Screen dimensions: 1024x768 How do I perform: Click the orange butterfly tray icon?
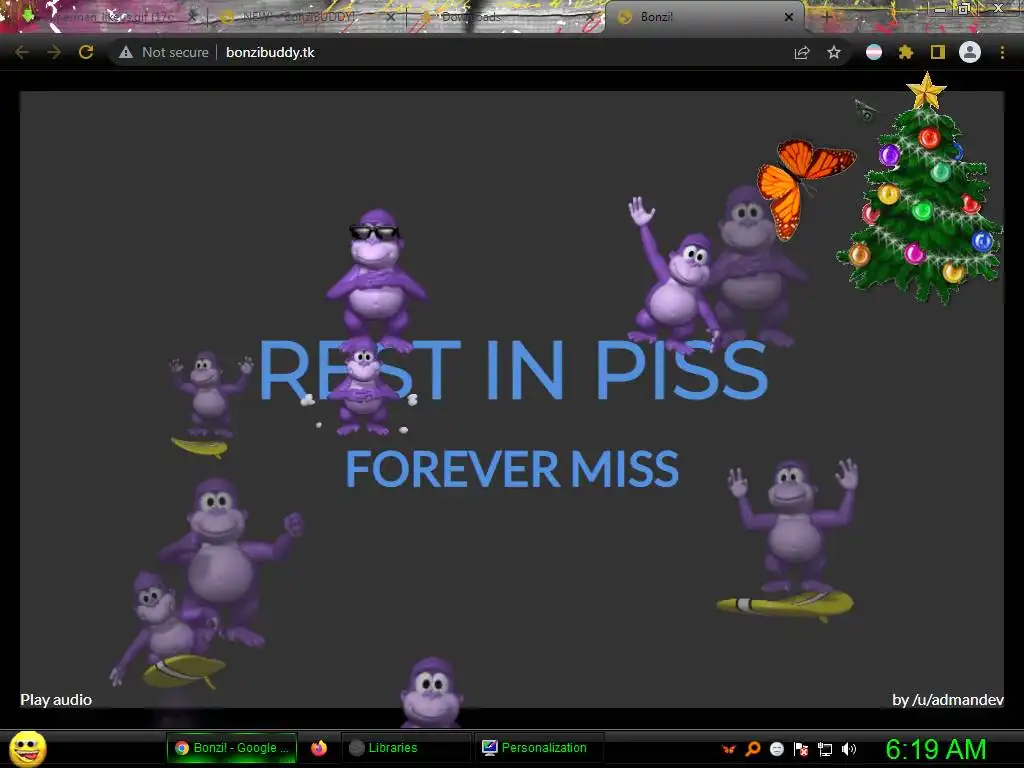[x=729, y=749]
